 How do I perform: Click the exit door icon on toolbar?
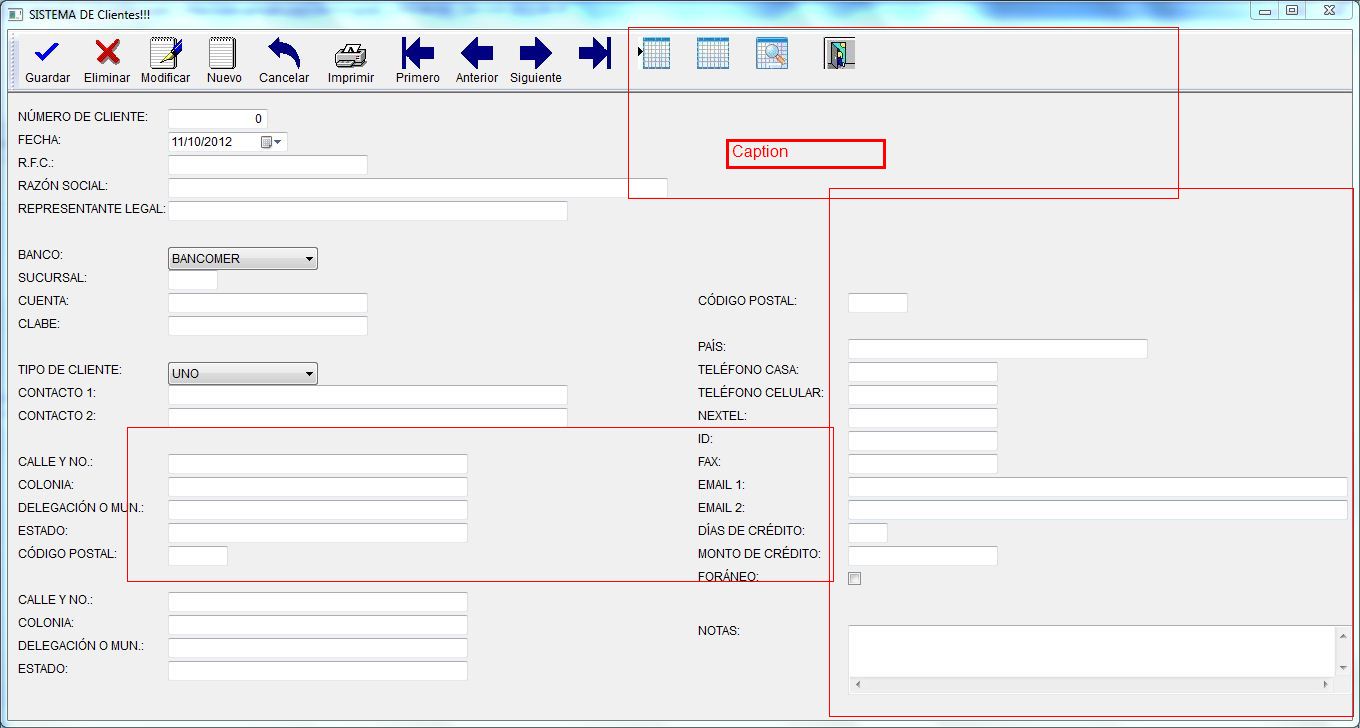tap(838, 52)
